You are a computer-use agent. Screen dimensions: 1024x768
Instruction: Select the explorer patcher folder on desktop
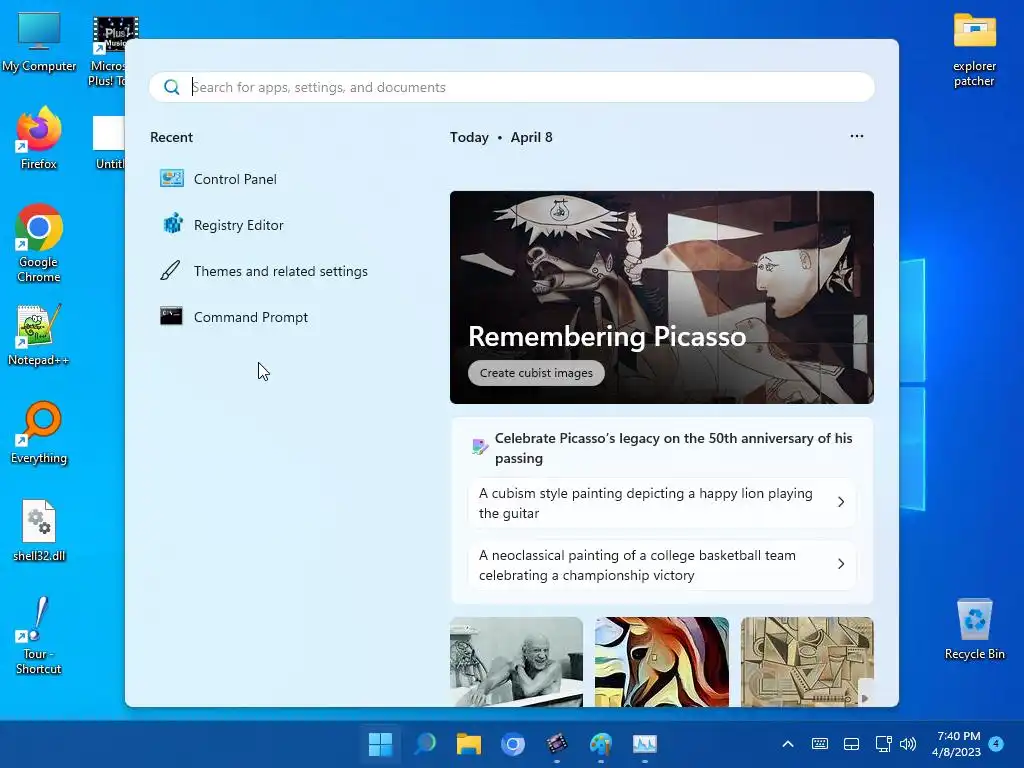tap(974, 50)
